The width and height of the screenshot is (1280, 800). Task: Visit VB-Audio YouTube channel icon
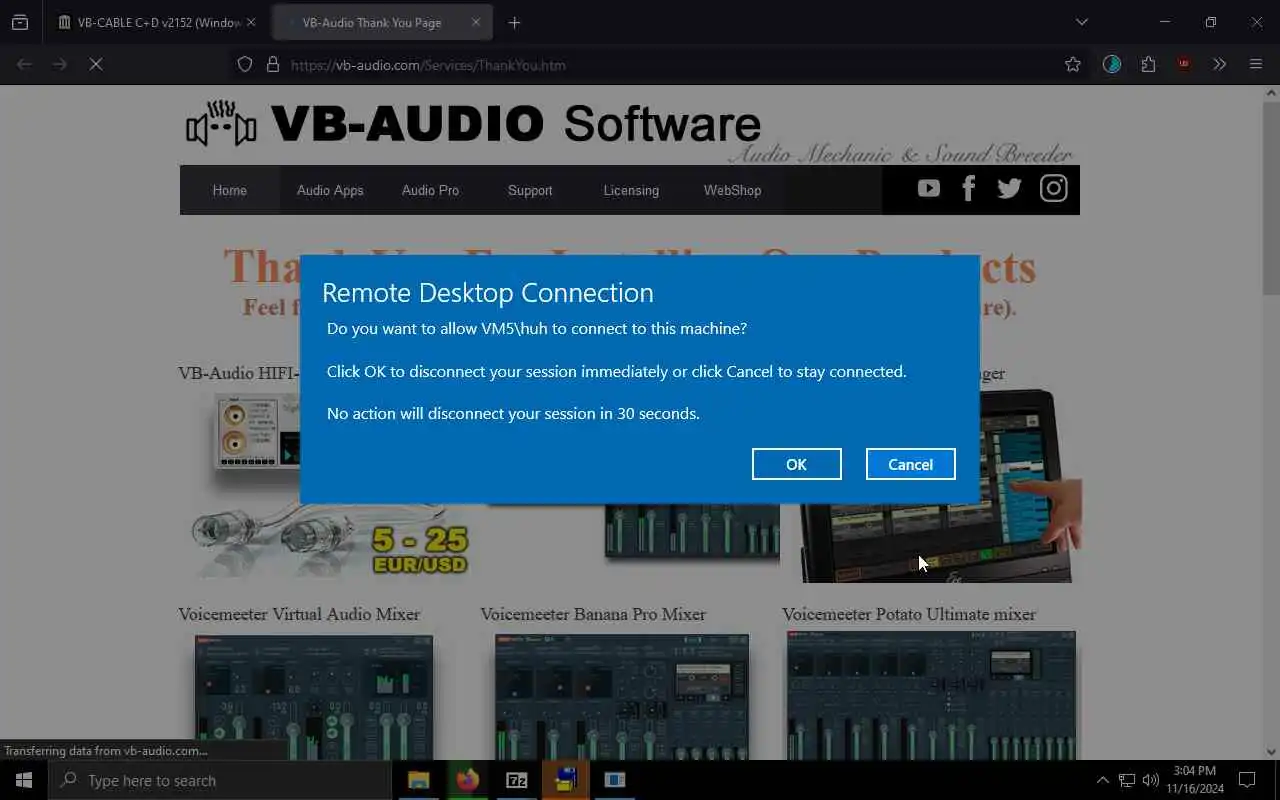(929, 188)
